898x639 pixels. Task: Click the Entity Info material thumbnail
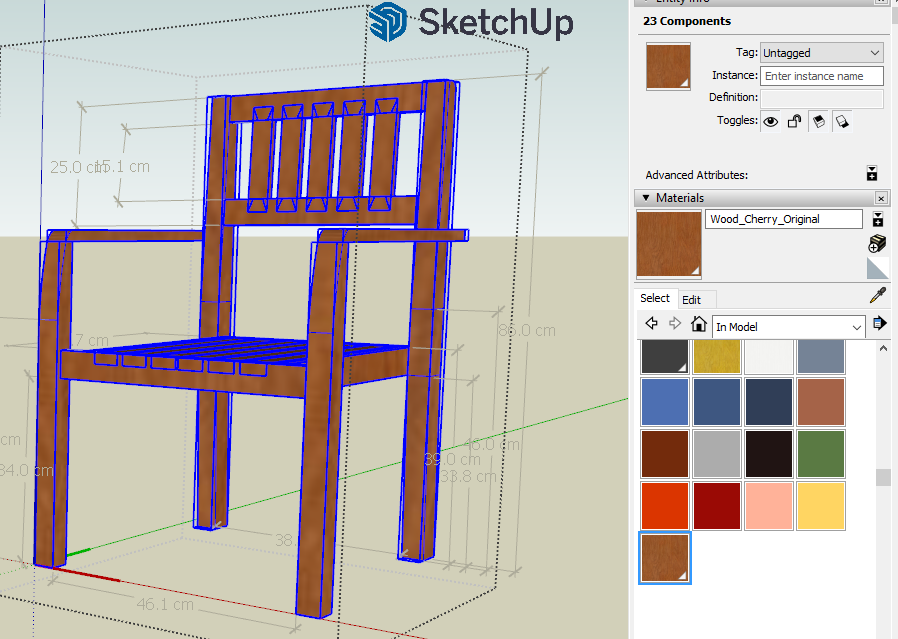click(x=668, y=66)
